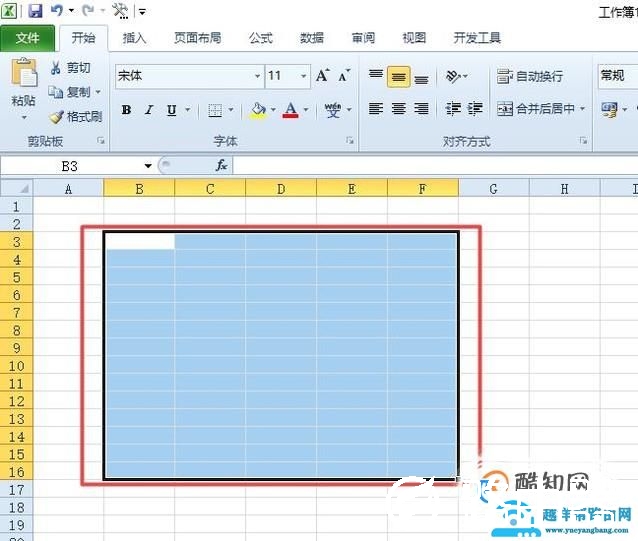
Task: Click the 合并后居中 Merge and Center button
Action: point(536,109)
